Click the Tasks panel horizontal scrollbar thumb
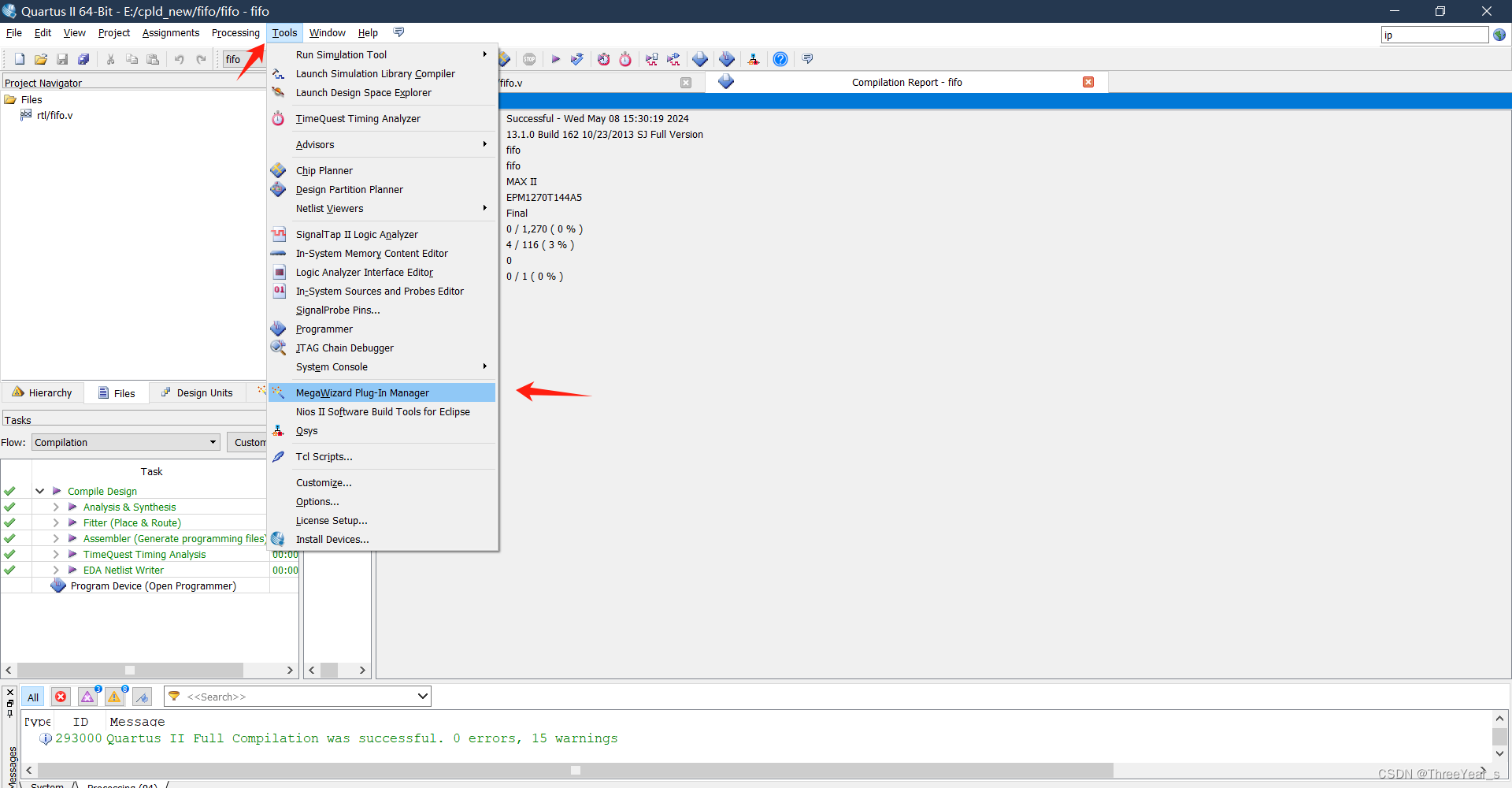This screenshot has width=1512, height=788. (x=130, y=670)
